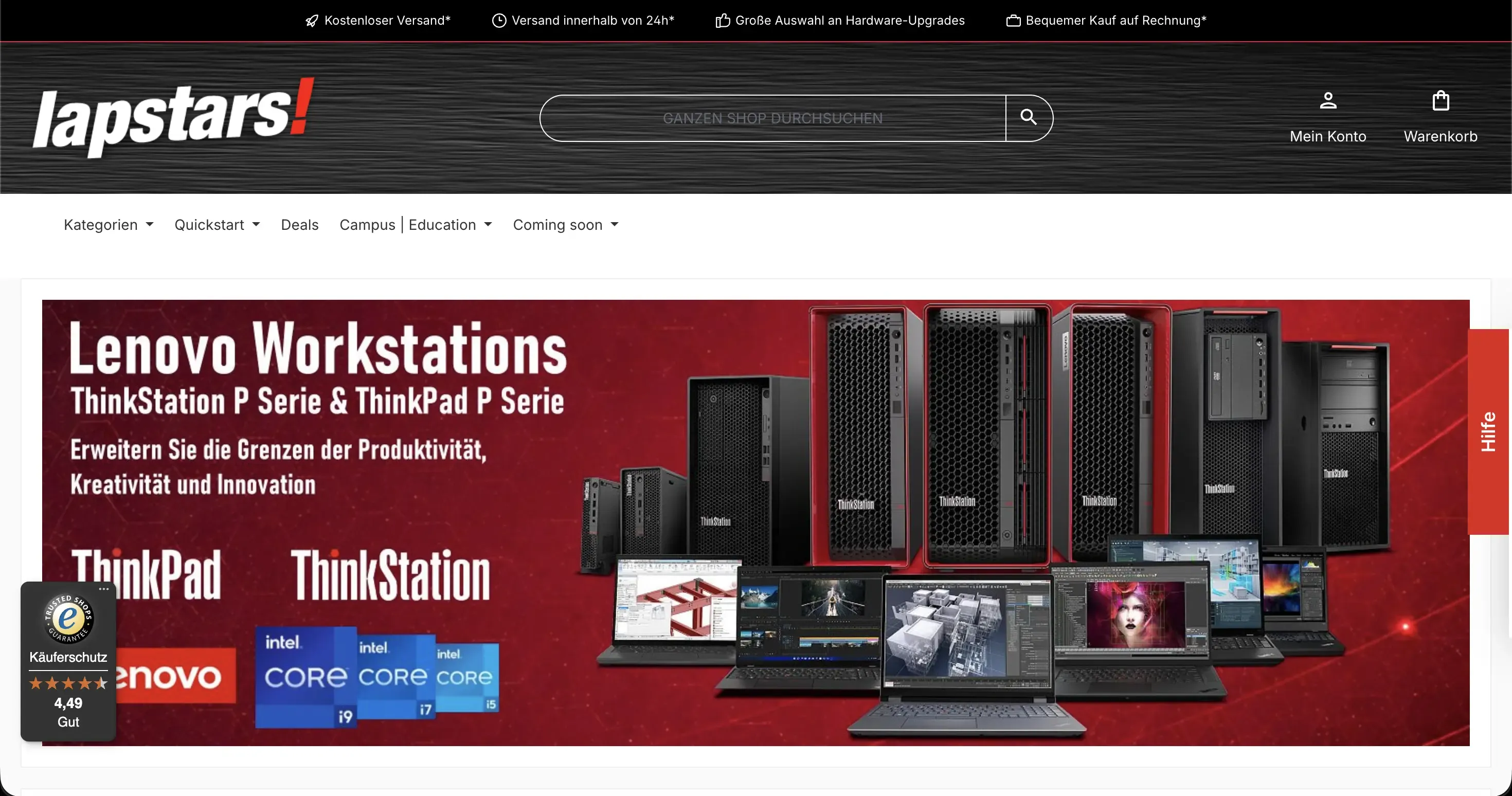The image size is (1512, 796).
Task: Open the Warenkorb shopping bag icon
Action: (1441, 100)
